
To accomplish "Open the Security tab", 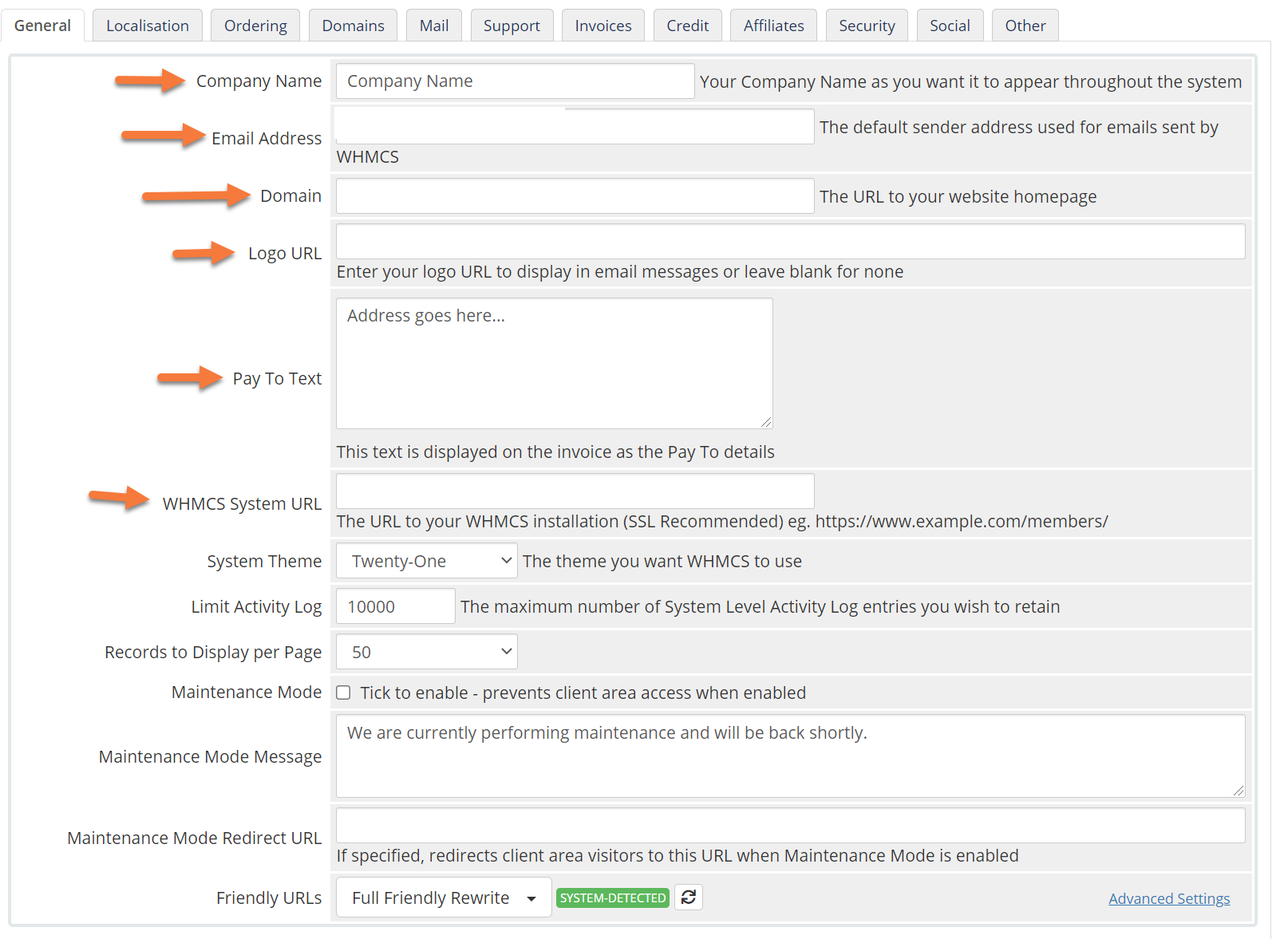I will click(866, 26).
